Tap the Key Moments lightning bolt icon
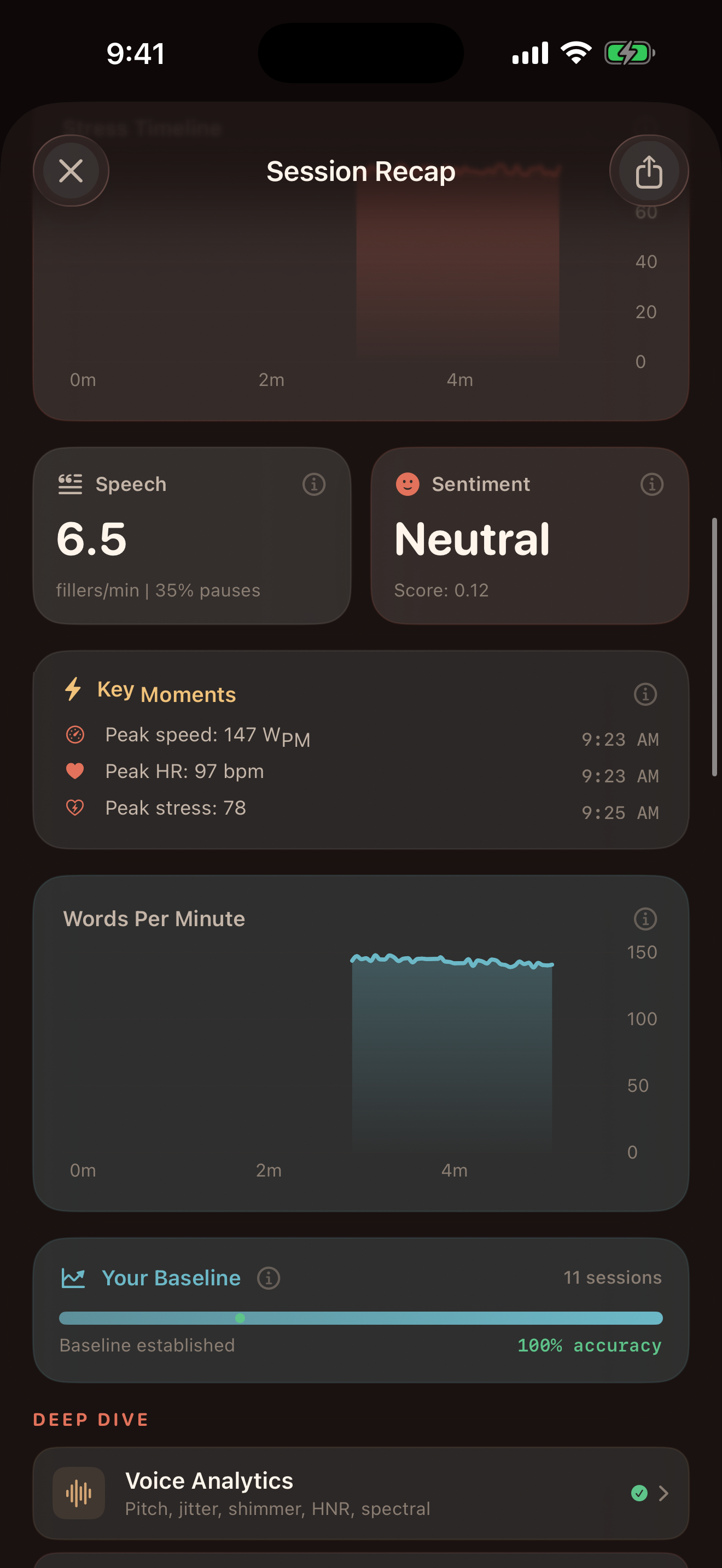The height and width of the screenshot is (1568, 722). (x=74, y=689)
